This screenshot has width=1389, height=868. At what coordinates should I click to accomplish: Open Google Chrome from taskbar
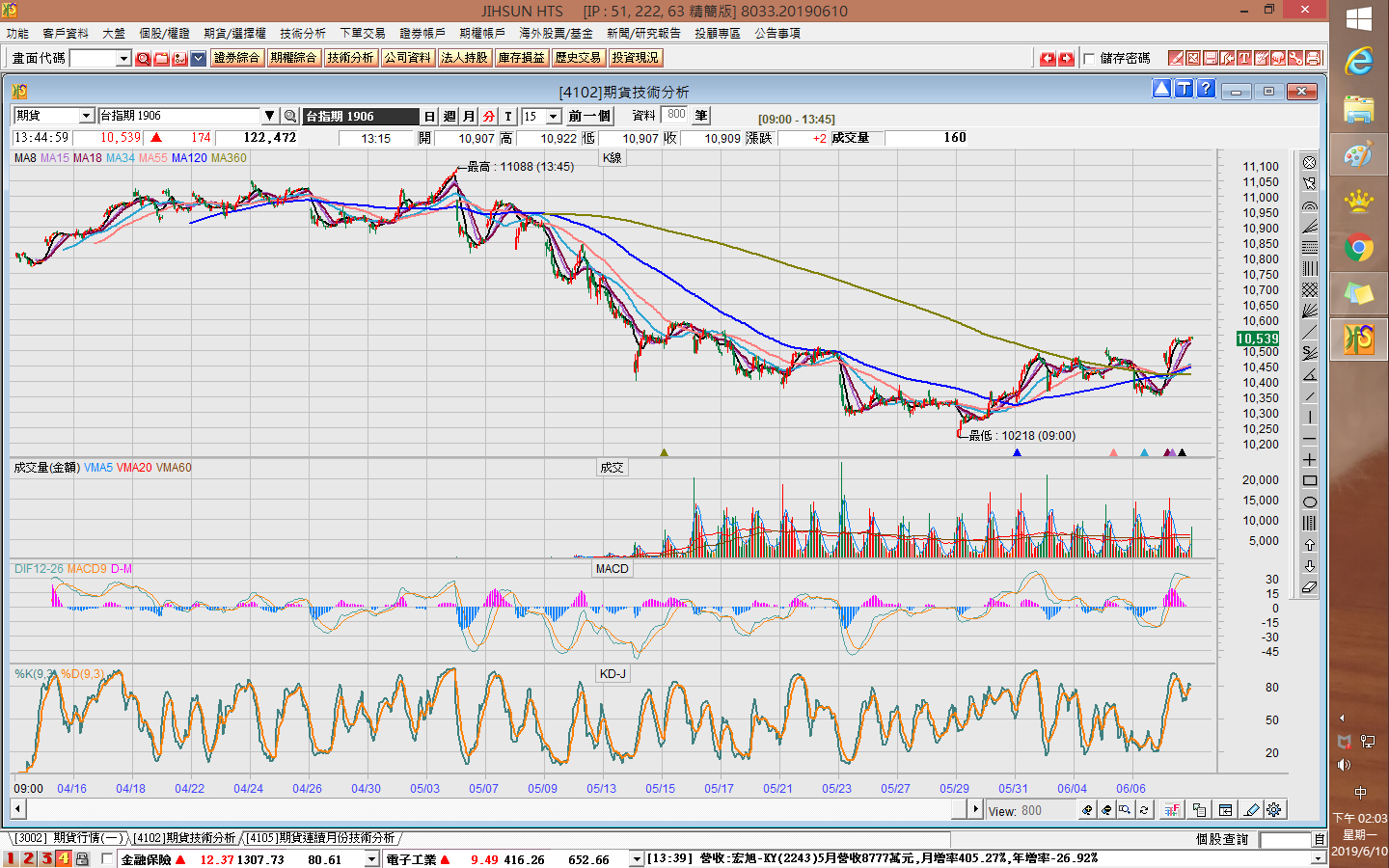(1359, 248)
